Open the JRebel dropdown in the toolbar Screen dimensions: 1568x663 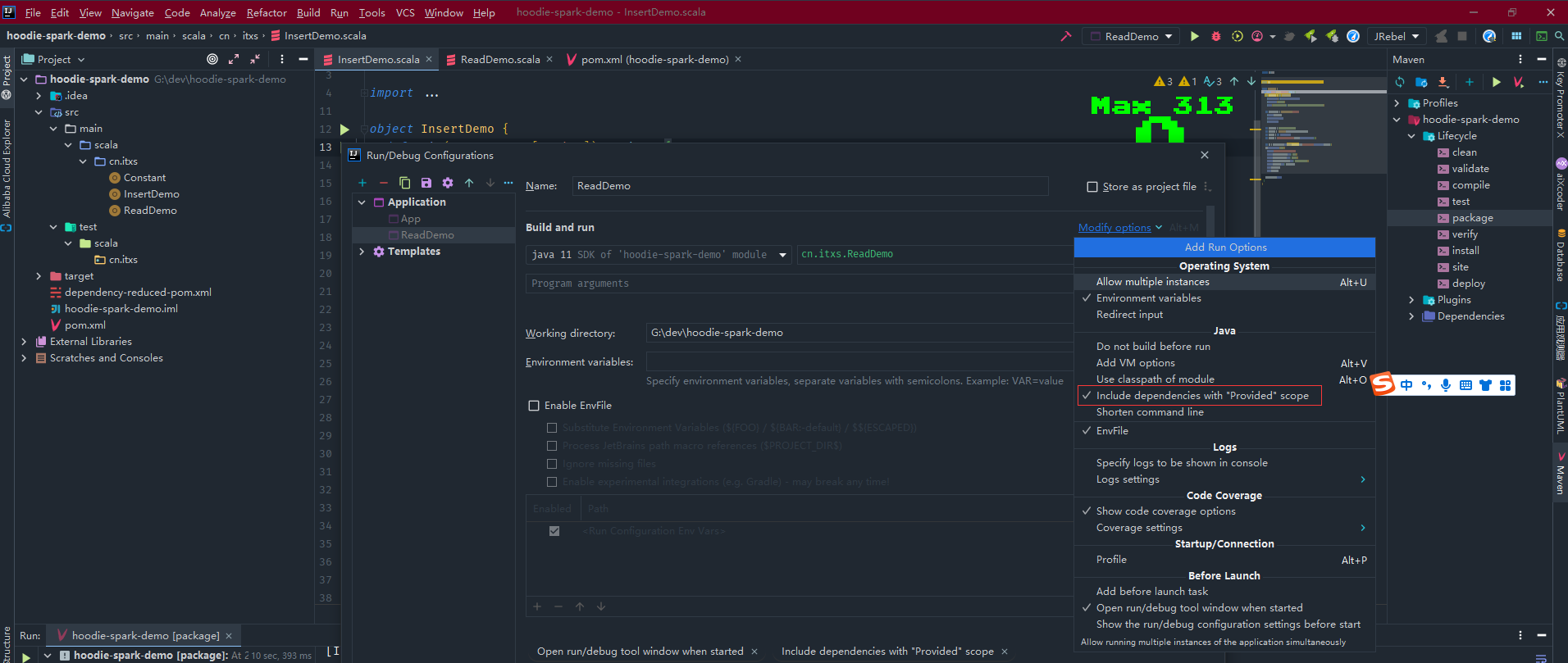click(x=1397, y=36)
